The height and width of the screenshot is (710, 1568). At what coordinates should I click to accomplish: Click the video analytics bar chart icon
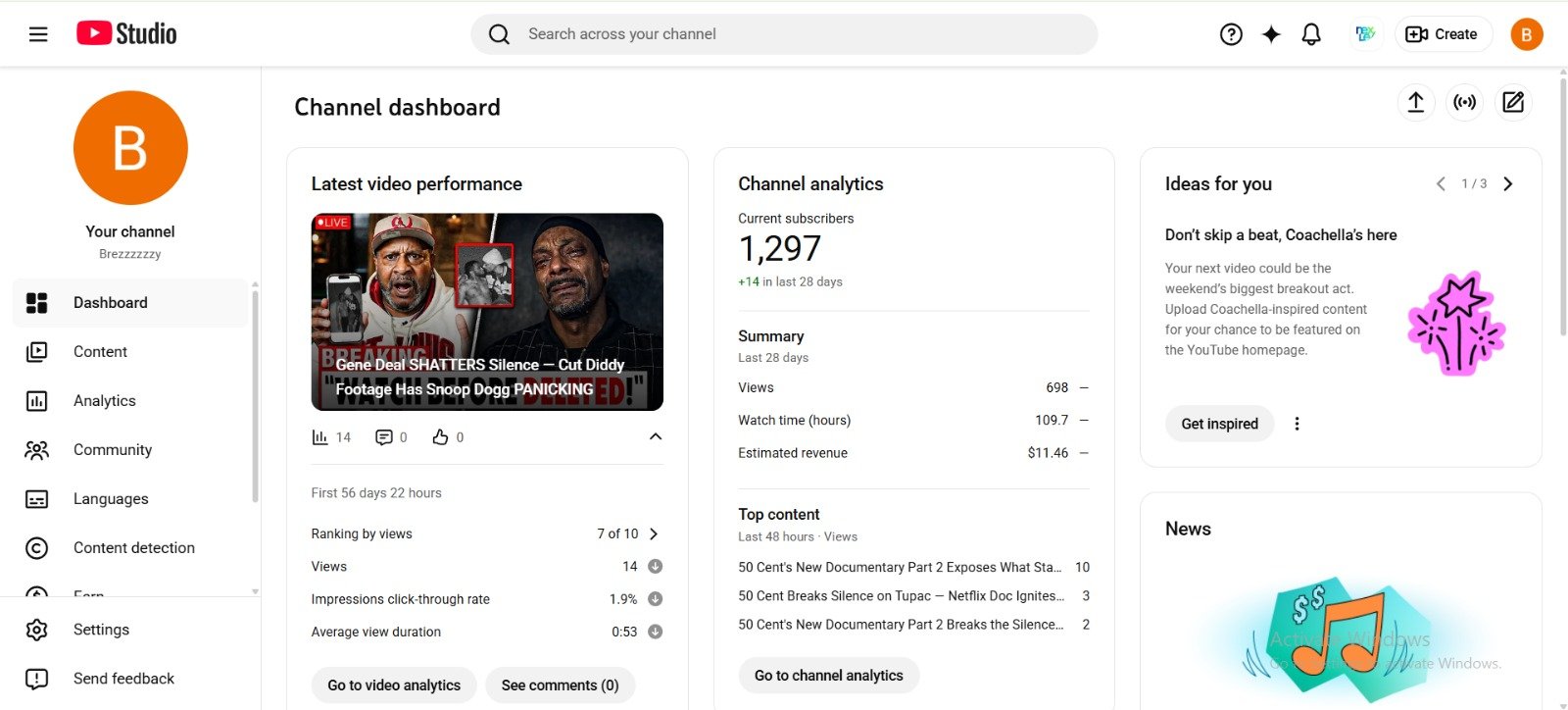pos(320,437)
